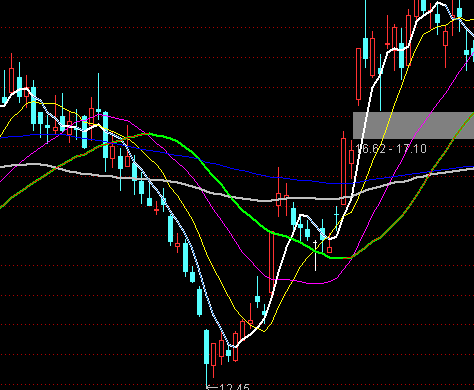Screen dimensions: 474x390
Task: Click the tall hollow red candle at the rebound
Action: click(x=272, y=262)
